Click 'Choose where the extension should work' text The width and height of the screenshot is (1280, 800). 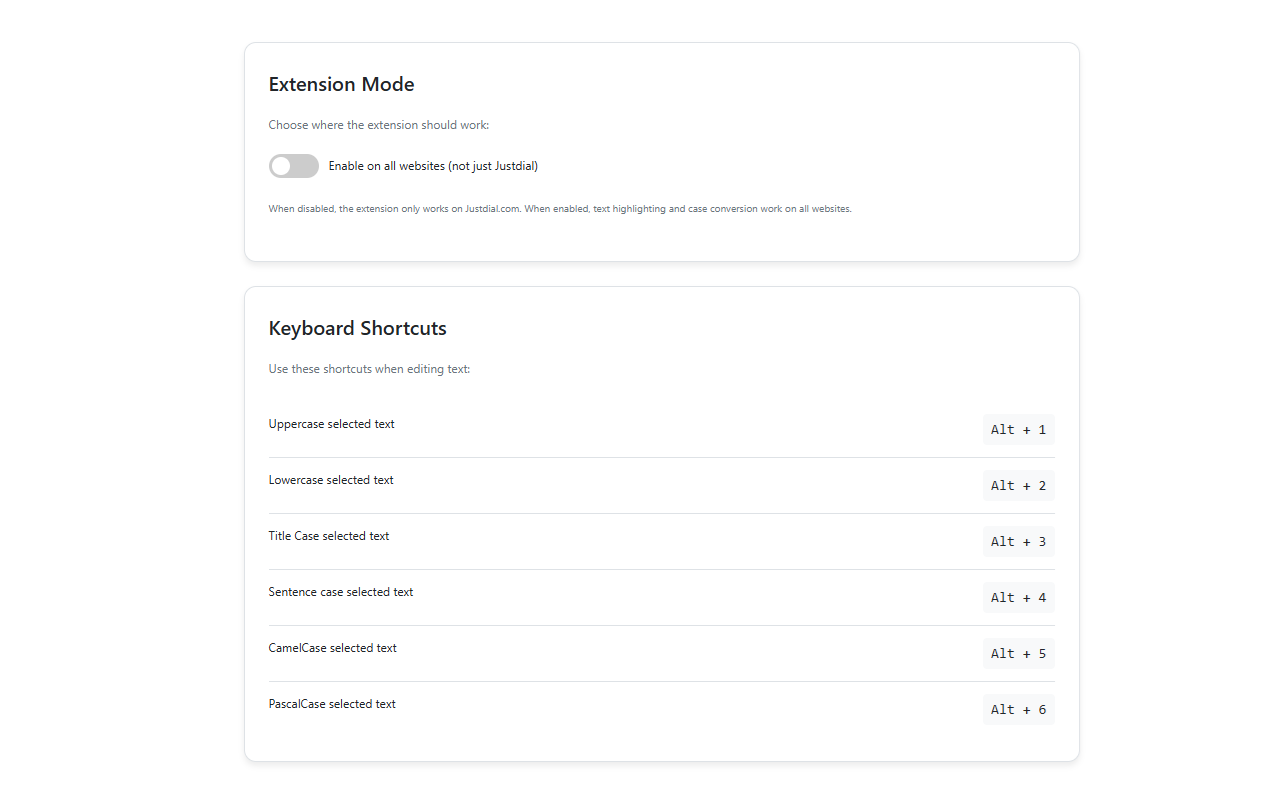pos(378,125)
